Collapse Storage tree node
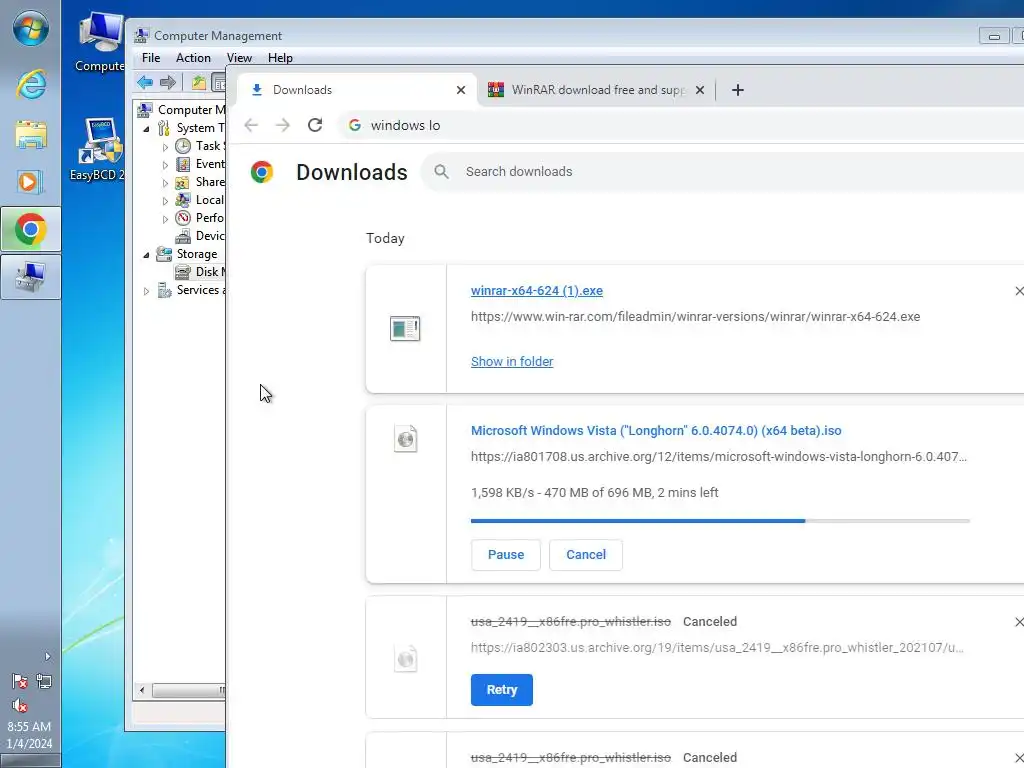 (146, 255)
